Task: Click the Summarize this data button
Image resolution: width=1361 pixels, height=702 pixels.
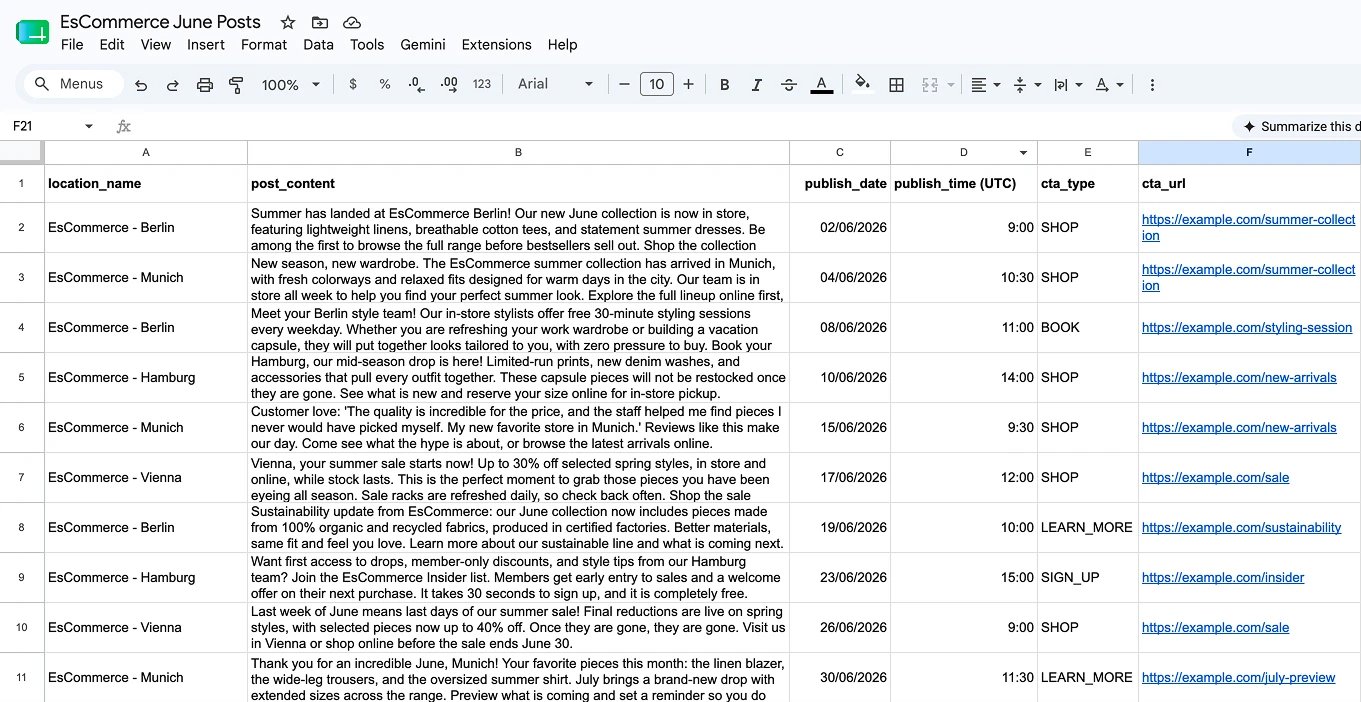Action: [x=1298, y=126]
